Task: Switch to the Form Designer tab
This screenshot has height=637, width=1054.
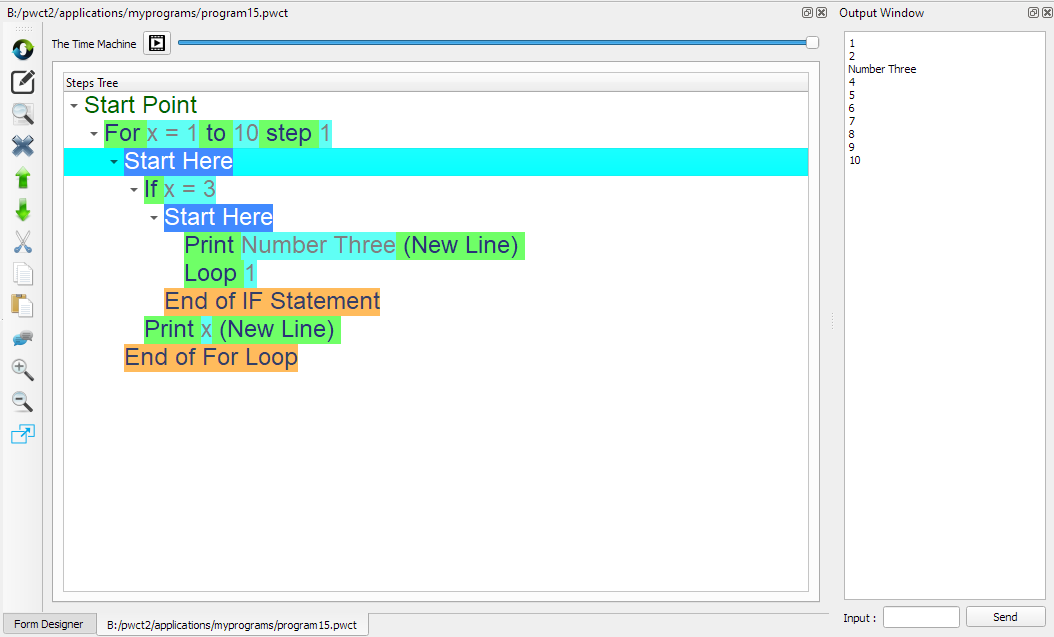Action: point(48,623)
